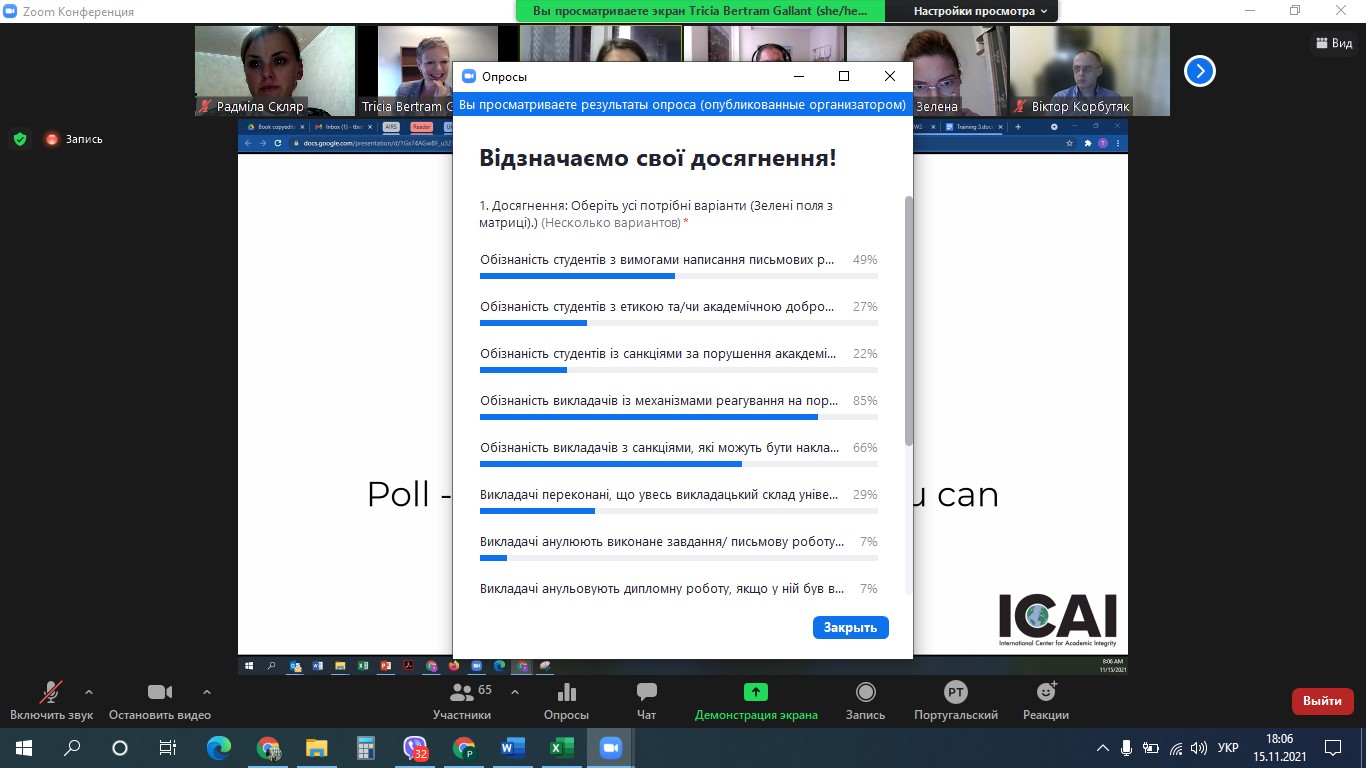Click the УКР keyboard language indicator
Screen dimensions: 1366x768
click(x=1229, y=747)
